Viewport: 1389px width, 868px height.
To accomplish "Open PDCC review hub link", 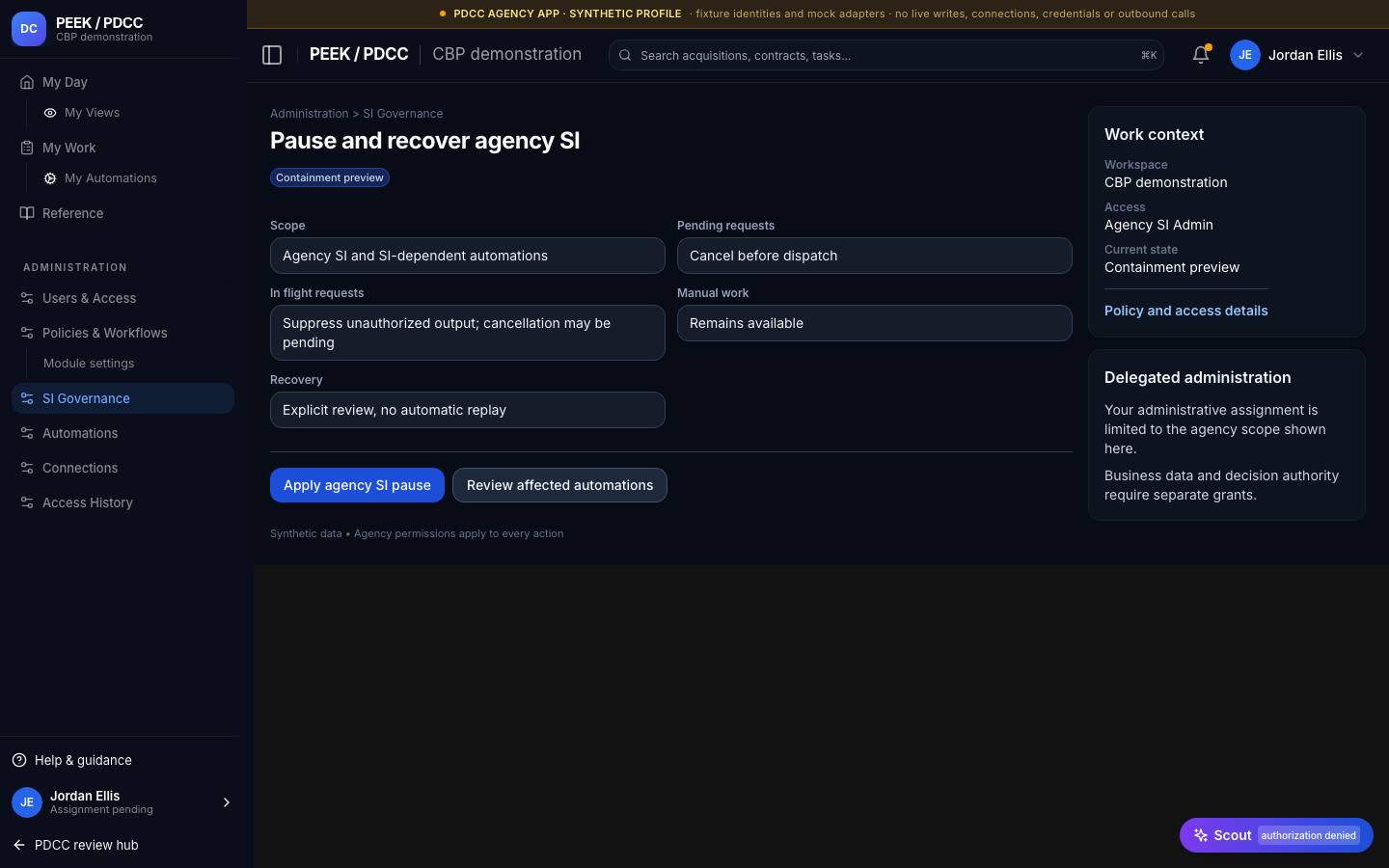I will pos(87,845).
